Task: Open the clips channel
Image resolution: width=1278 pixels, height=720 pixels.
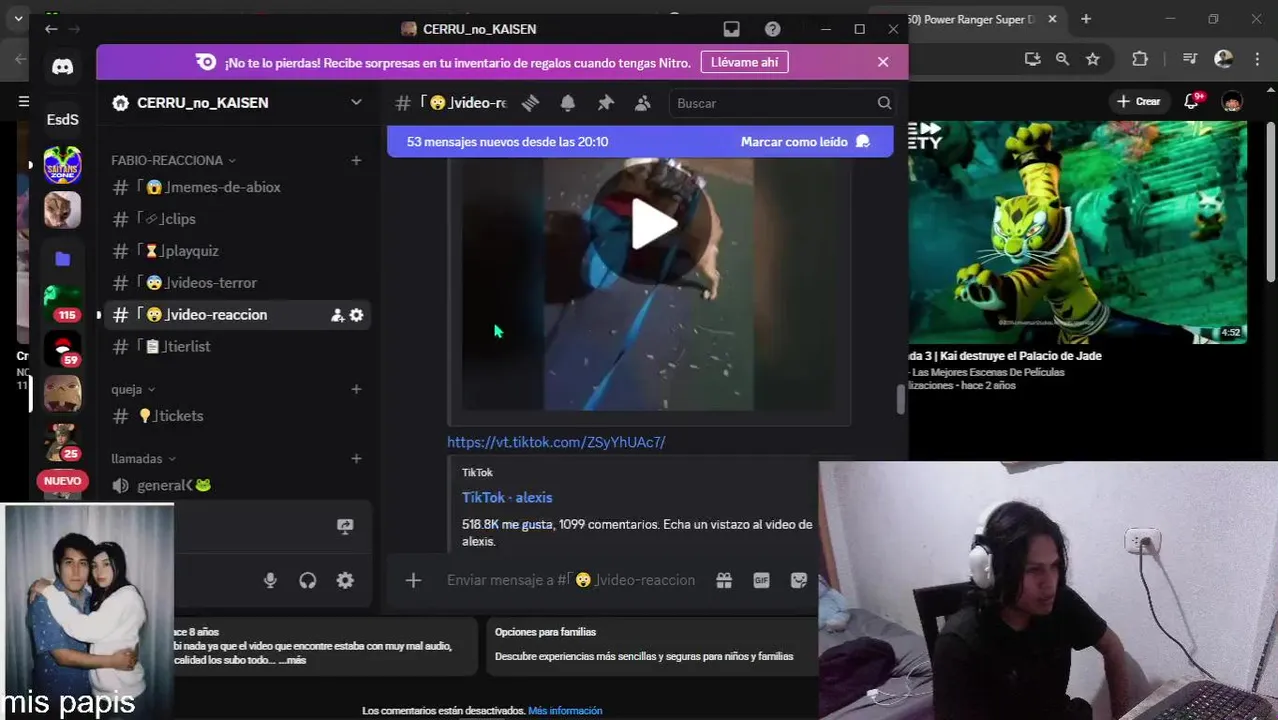Action: (x=237, y=219)
